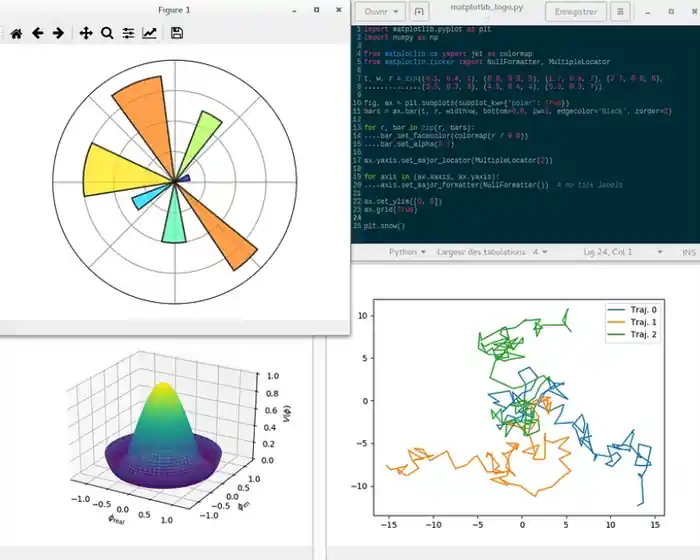Viewport: 700px width, 560px height.
Task: Click the matplotlib_logo.py title text
Action: [487, 8]
